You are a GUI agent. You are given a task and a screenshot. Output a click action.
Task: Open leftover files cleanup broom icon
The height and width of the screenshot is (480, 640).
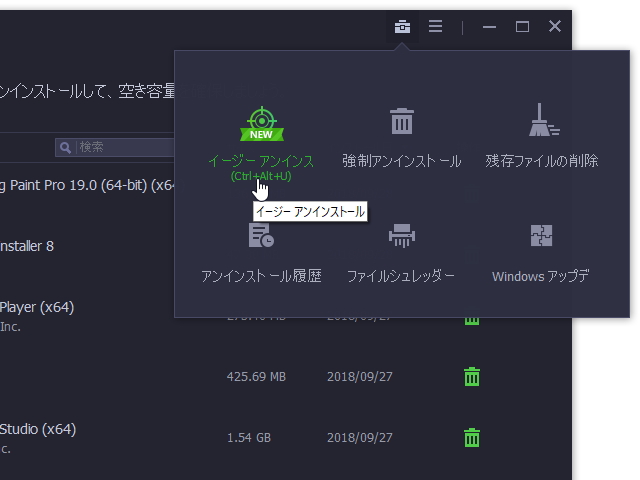point(544,120)
